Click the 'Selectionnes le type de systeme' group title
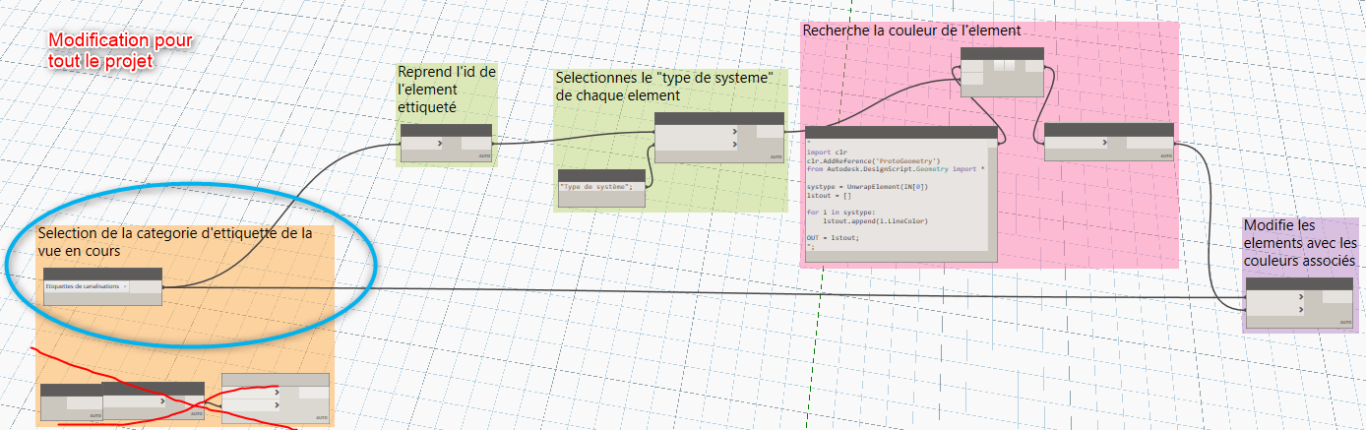 665,86
